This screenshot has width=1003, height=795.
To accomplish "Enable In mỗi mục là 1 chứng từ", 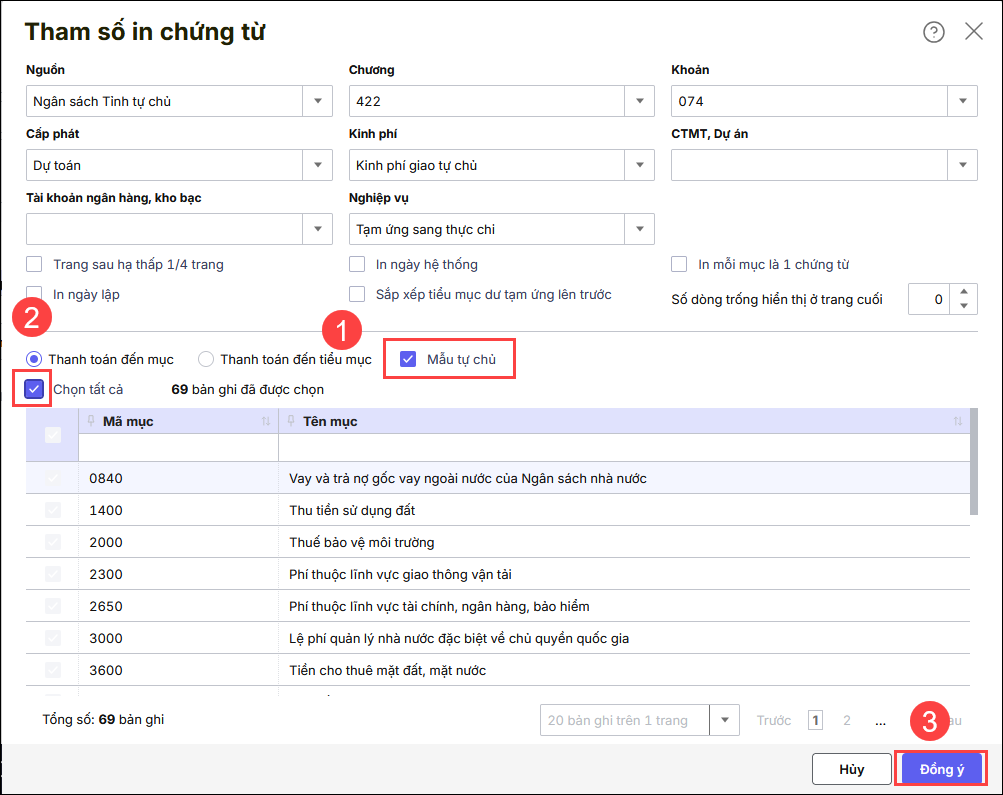I will pos(679,264).
